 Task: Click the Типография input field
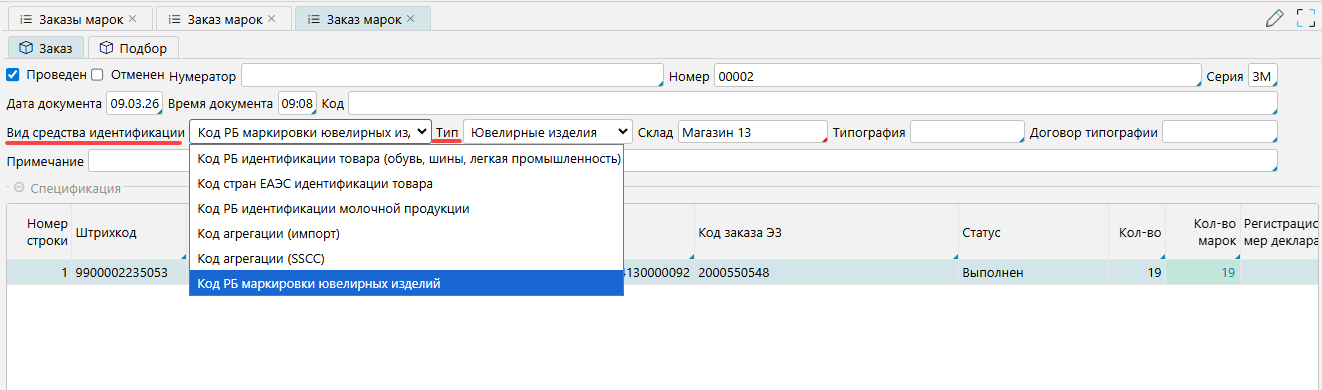[968, 132]
